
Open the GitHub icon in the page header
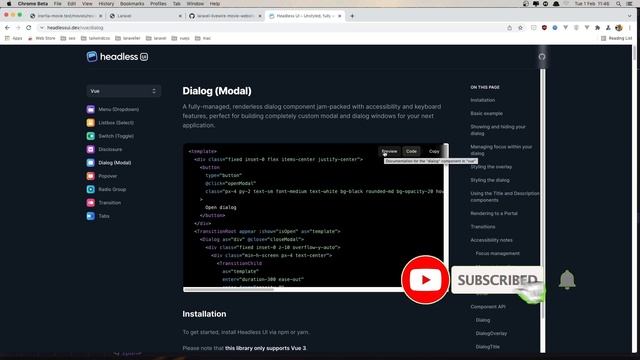[x=542, y=57]
